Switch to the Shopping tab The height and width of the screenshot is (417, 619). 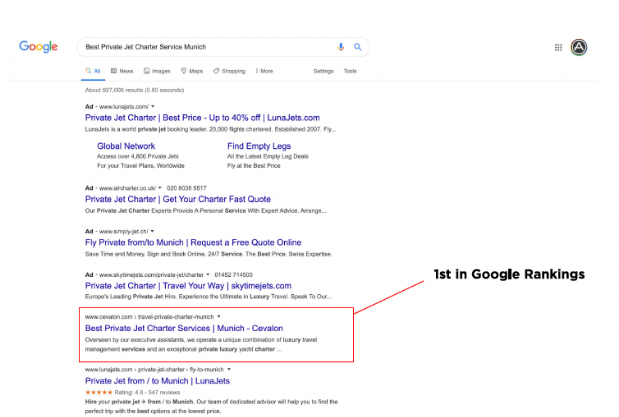point(229,71)
